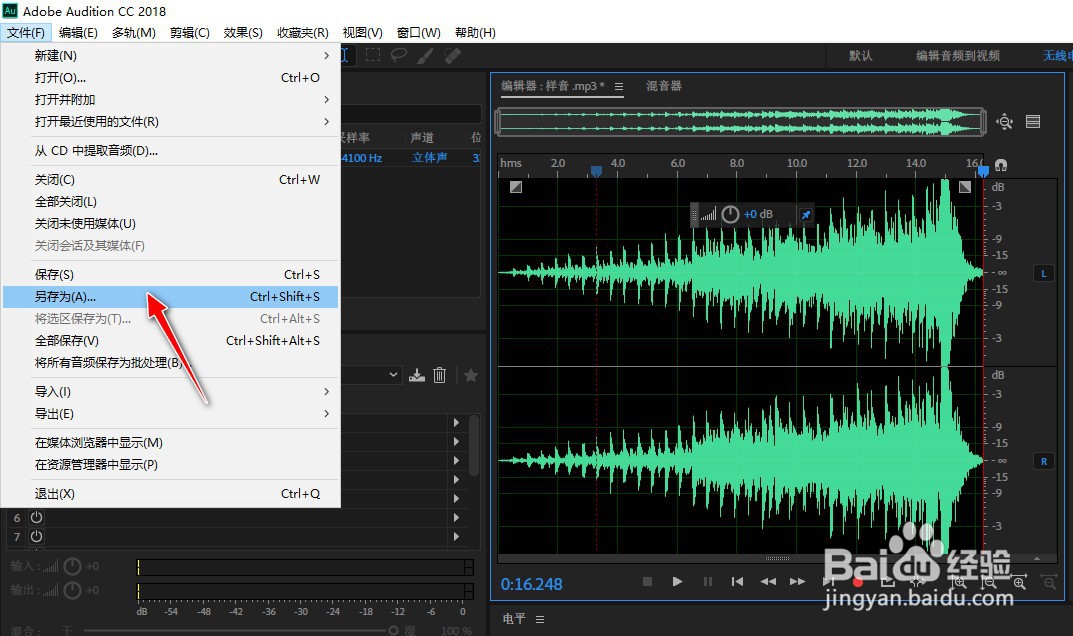Choose 全部关闭(L) menu item
The width and height of the screenshot is (1073, 636).
click(171, 201)
